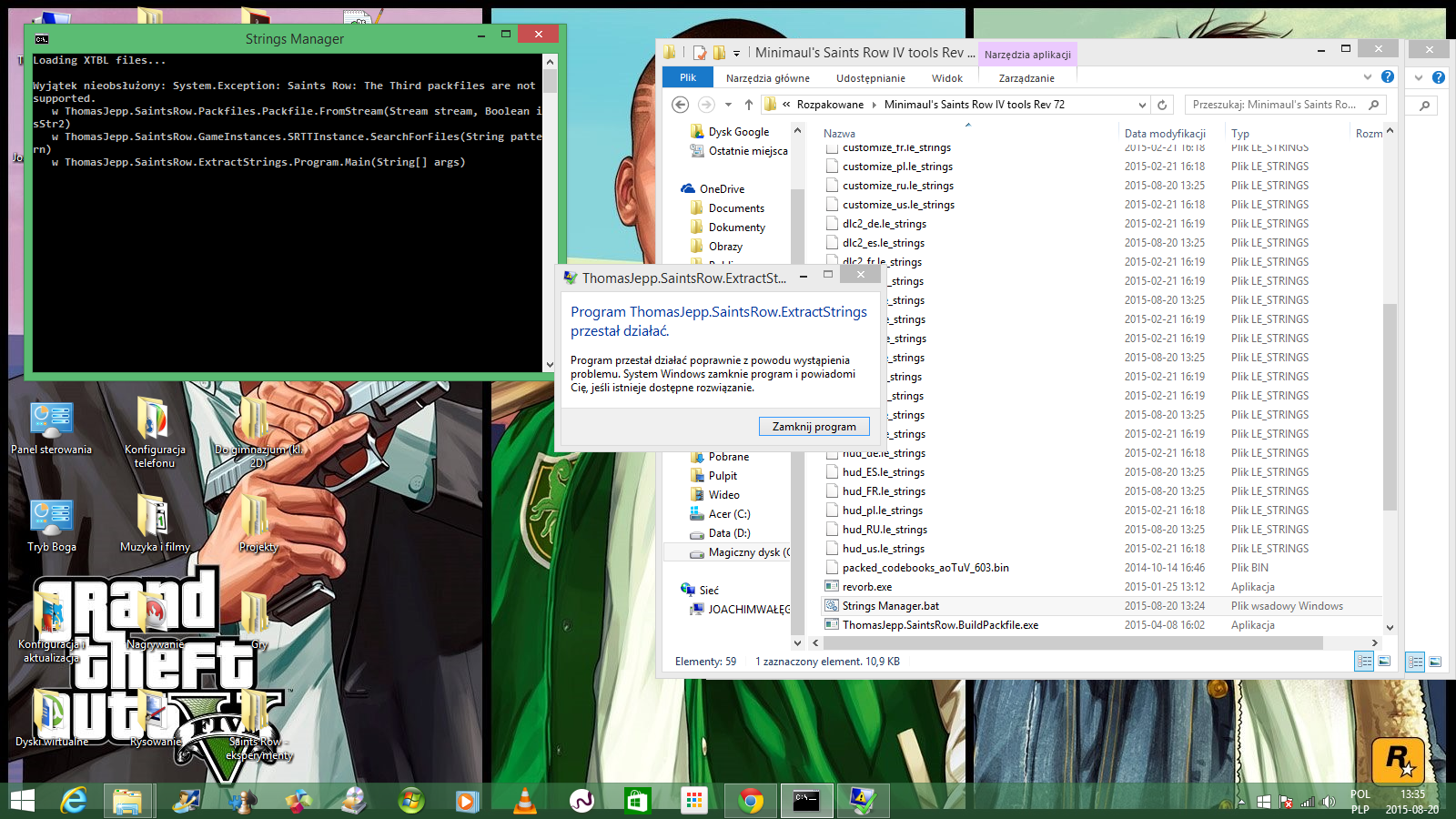This screenshot has width=1456, height=819.
Task: Refresh the current Explorer folder
Action: click(1162, 105)
